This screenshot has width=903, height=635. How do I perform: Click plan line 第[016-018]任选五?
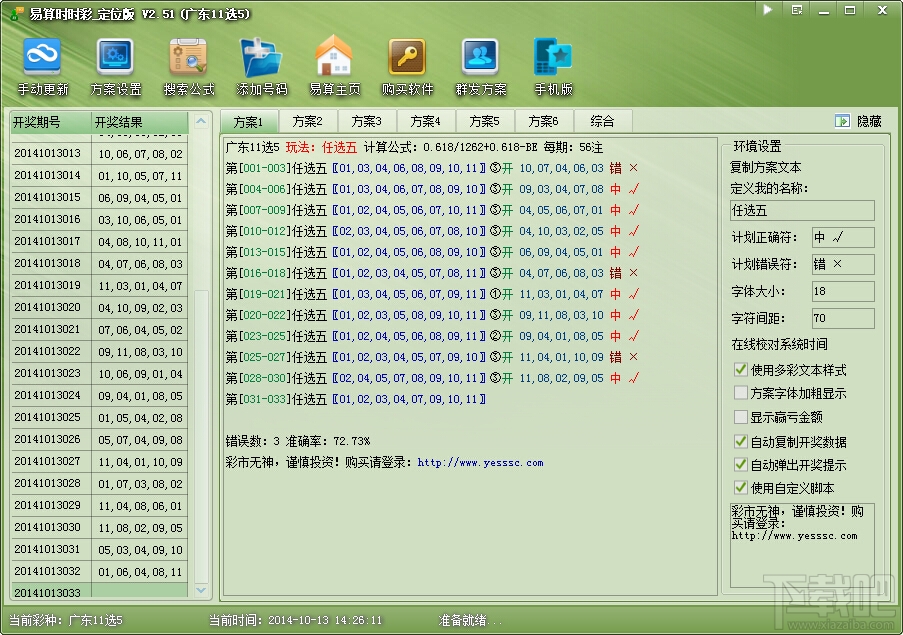pos(432,273)
